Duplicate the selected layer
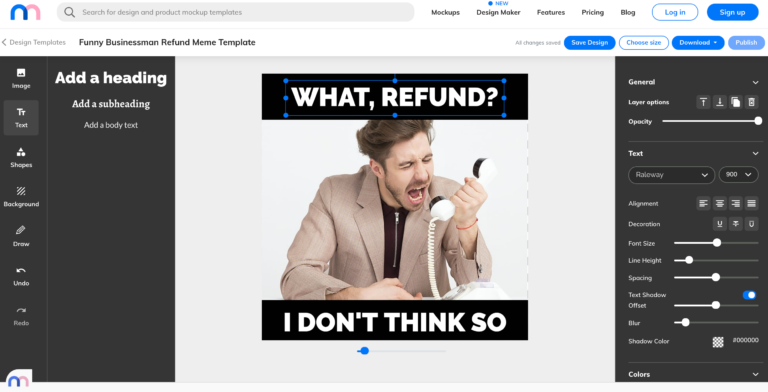 (x=735, y=102)
